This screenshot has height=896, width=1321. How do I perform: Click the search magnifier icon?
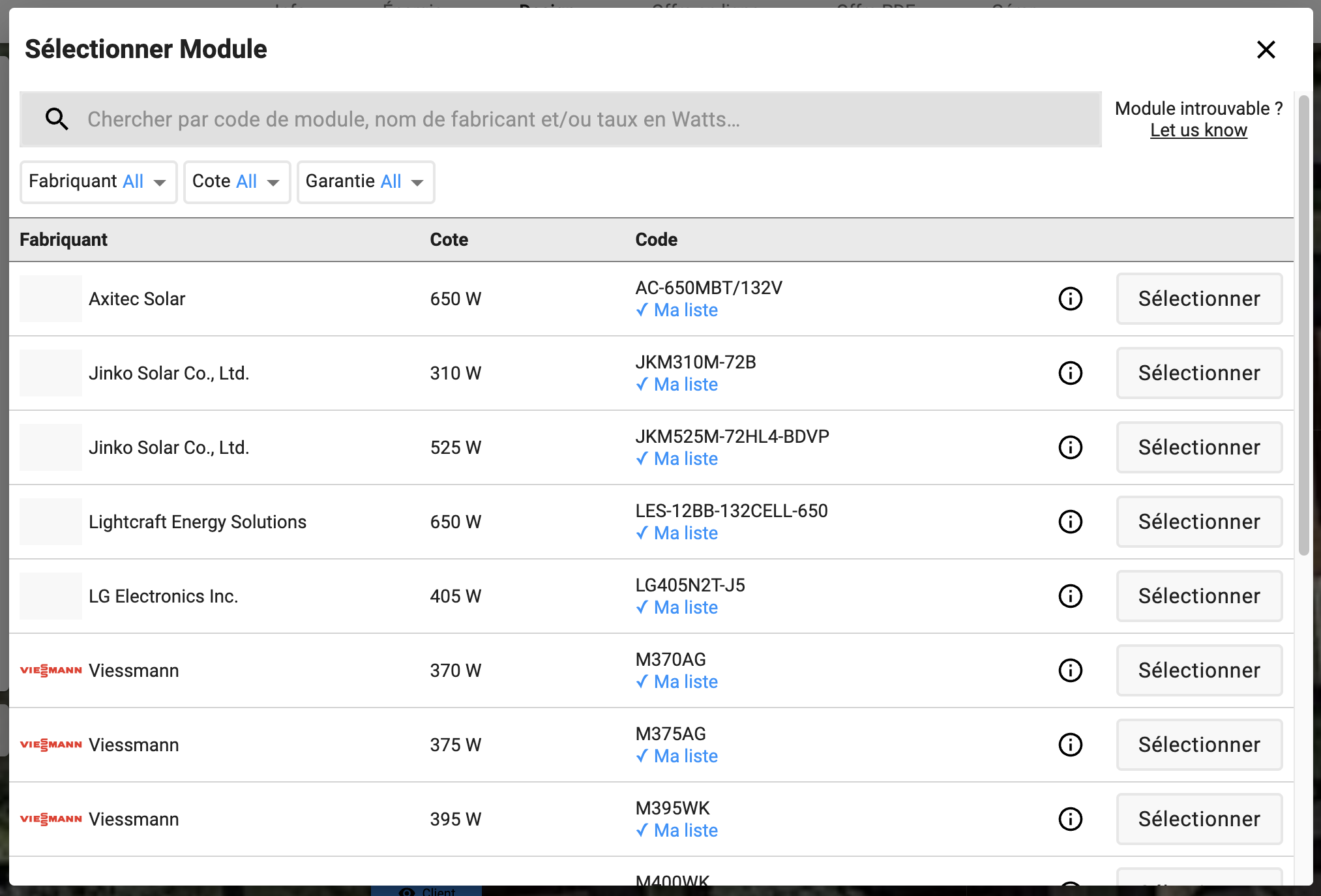[57, 119]
